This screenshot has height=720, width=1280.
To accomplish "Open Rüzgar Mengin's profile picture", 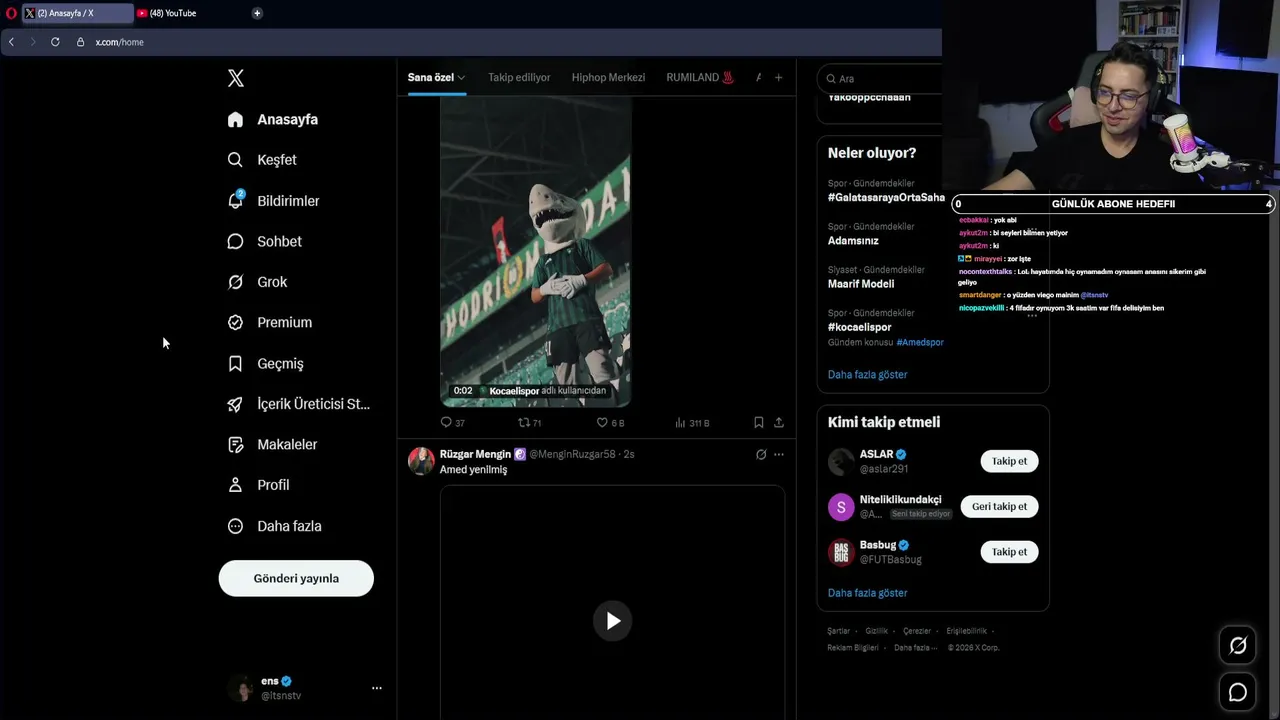I will pyautogui.click(x=421, y=461).
